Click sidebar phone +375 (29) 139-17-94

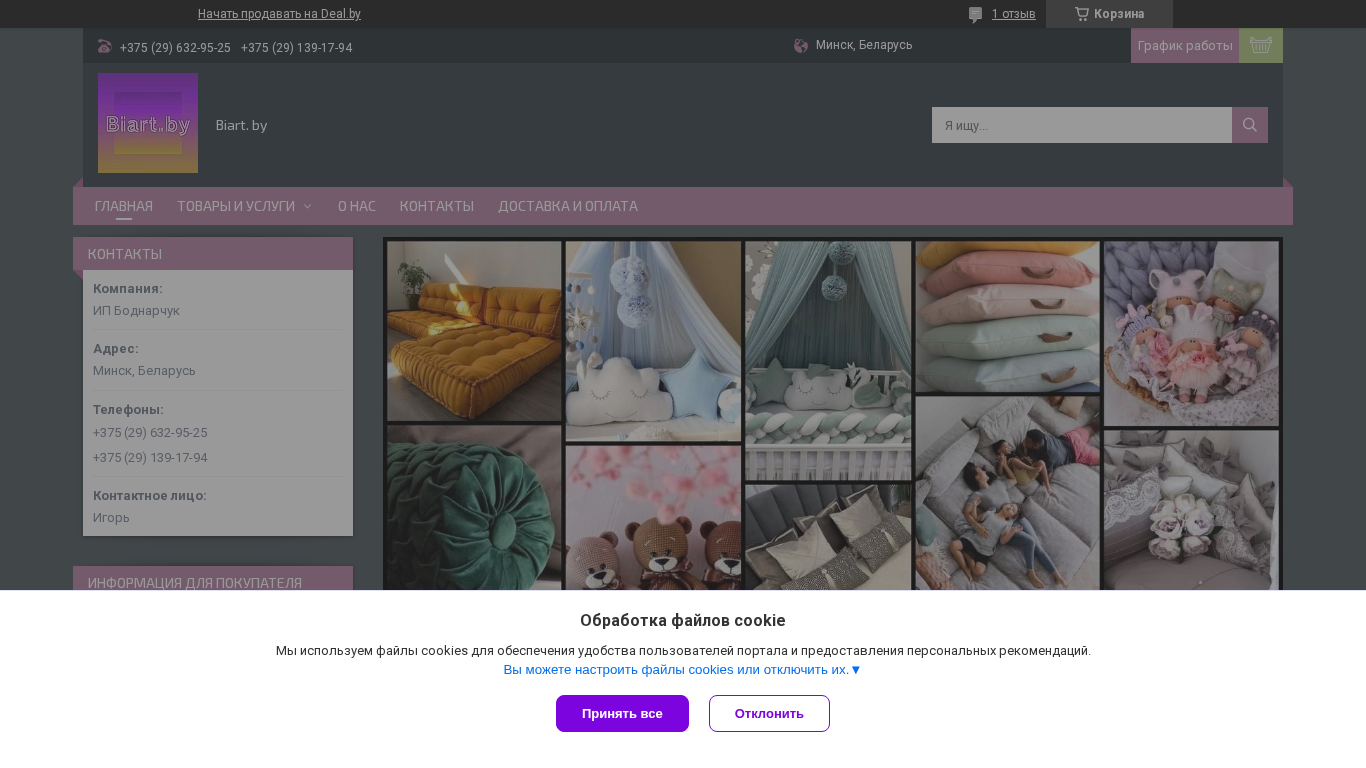pyautogui.click(x=150, y=458)
